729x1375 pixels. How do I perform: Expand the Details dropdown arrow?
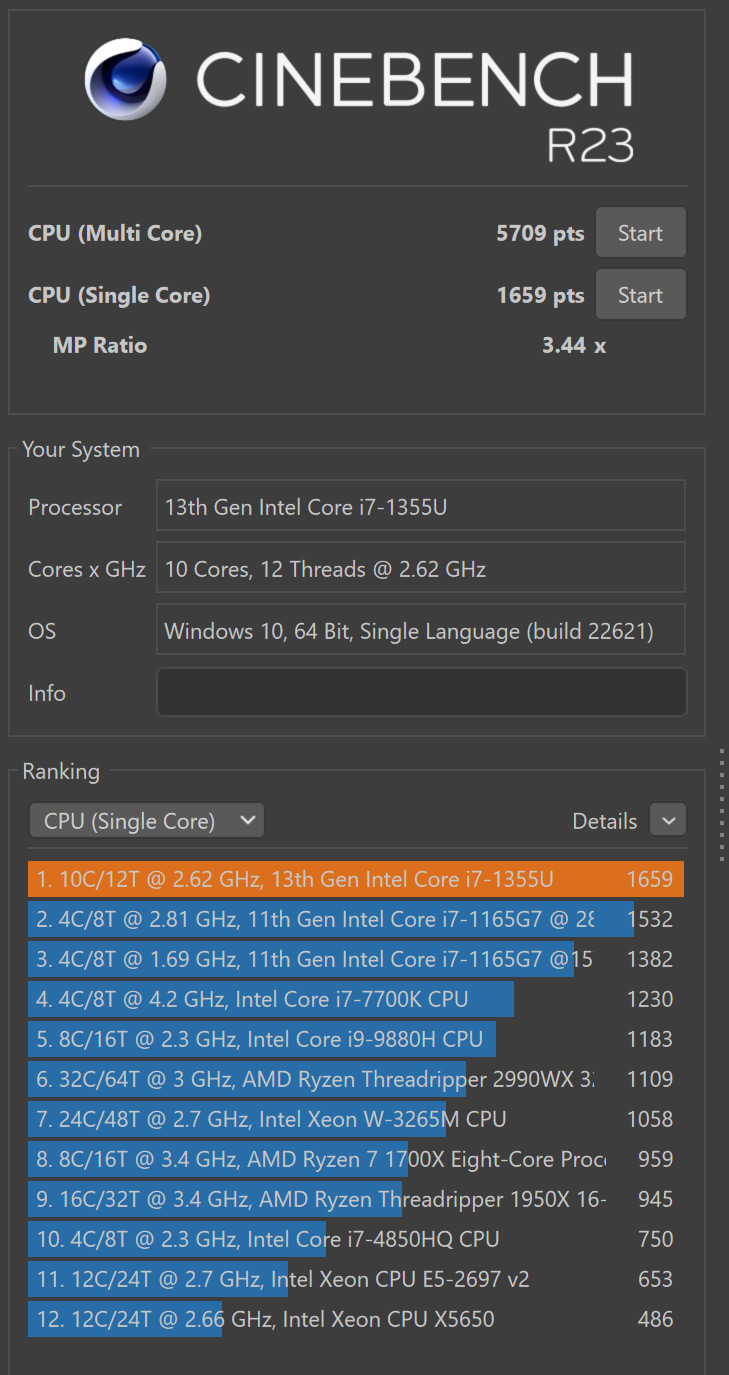click(668, 820)
